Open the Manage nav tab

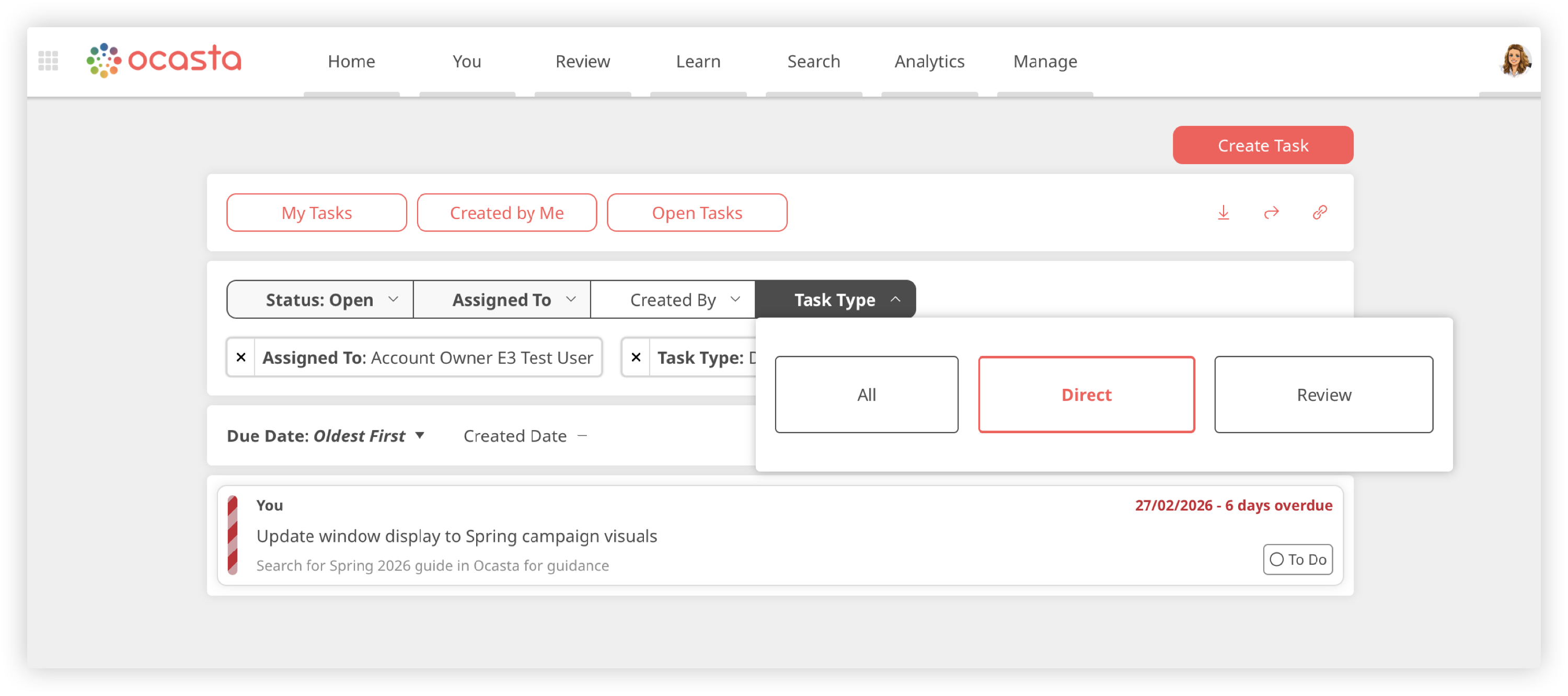(1044, 62)
